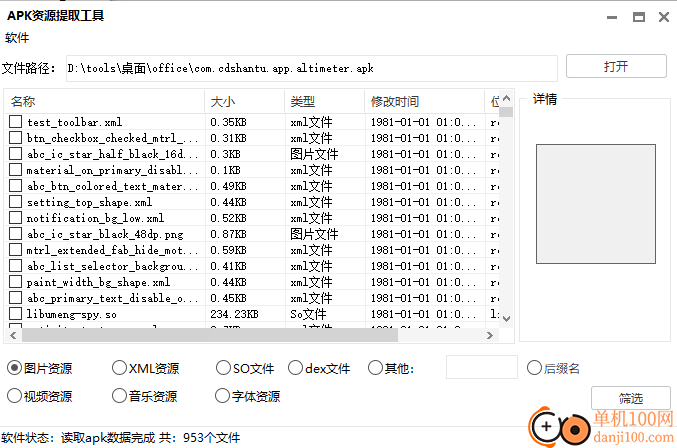This screenshot has width=677, height=448.
Task: Select the paint_width_bg_shape.xml file name
Action: (98, 282)
